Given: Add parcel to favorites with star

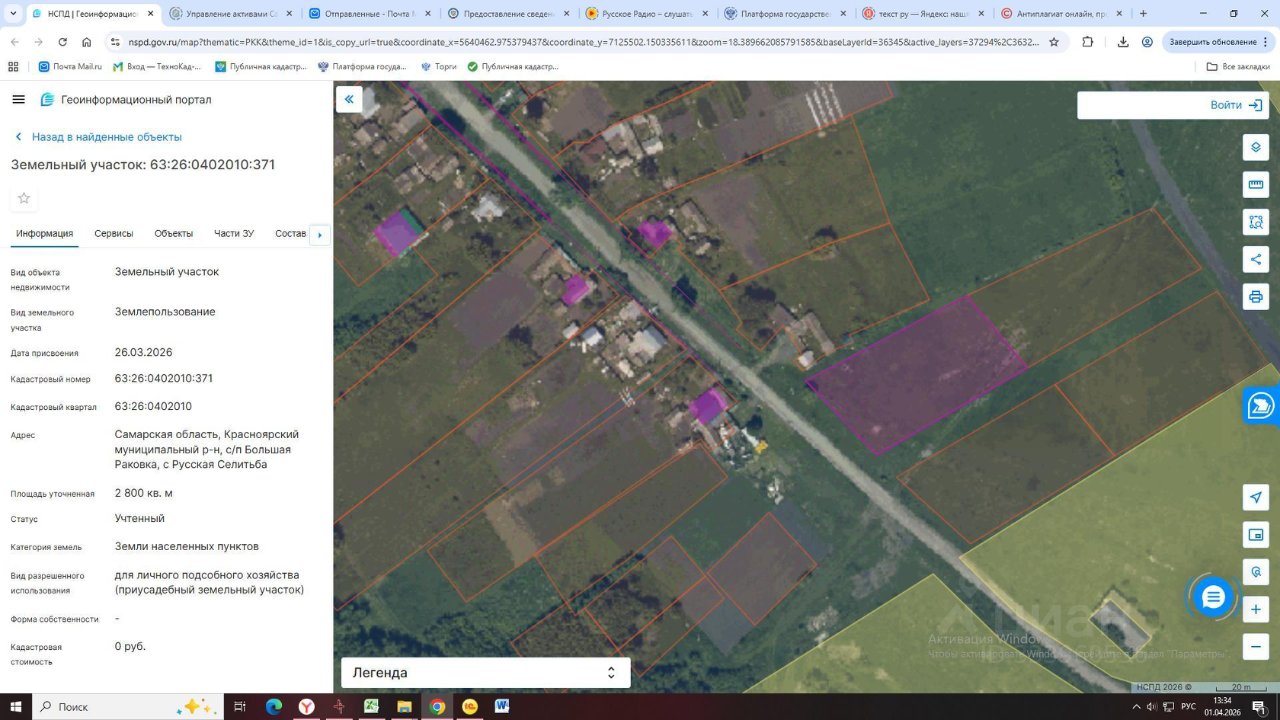Looking at the screenshot, I should tap(24, 198).
